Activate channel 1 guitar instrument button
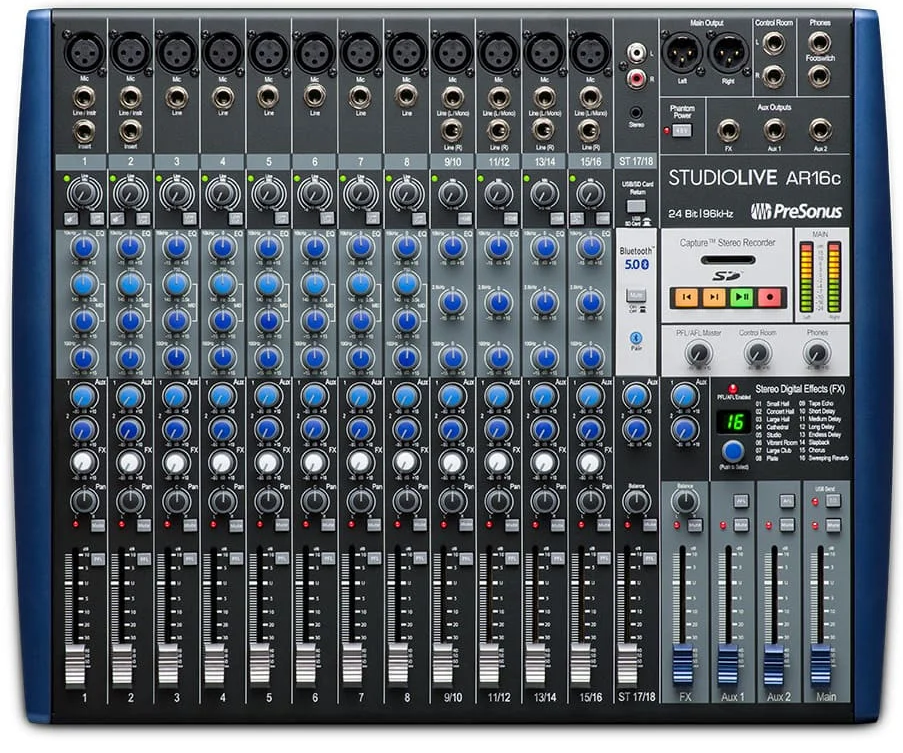 coord(71,218)
